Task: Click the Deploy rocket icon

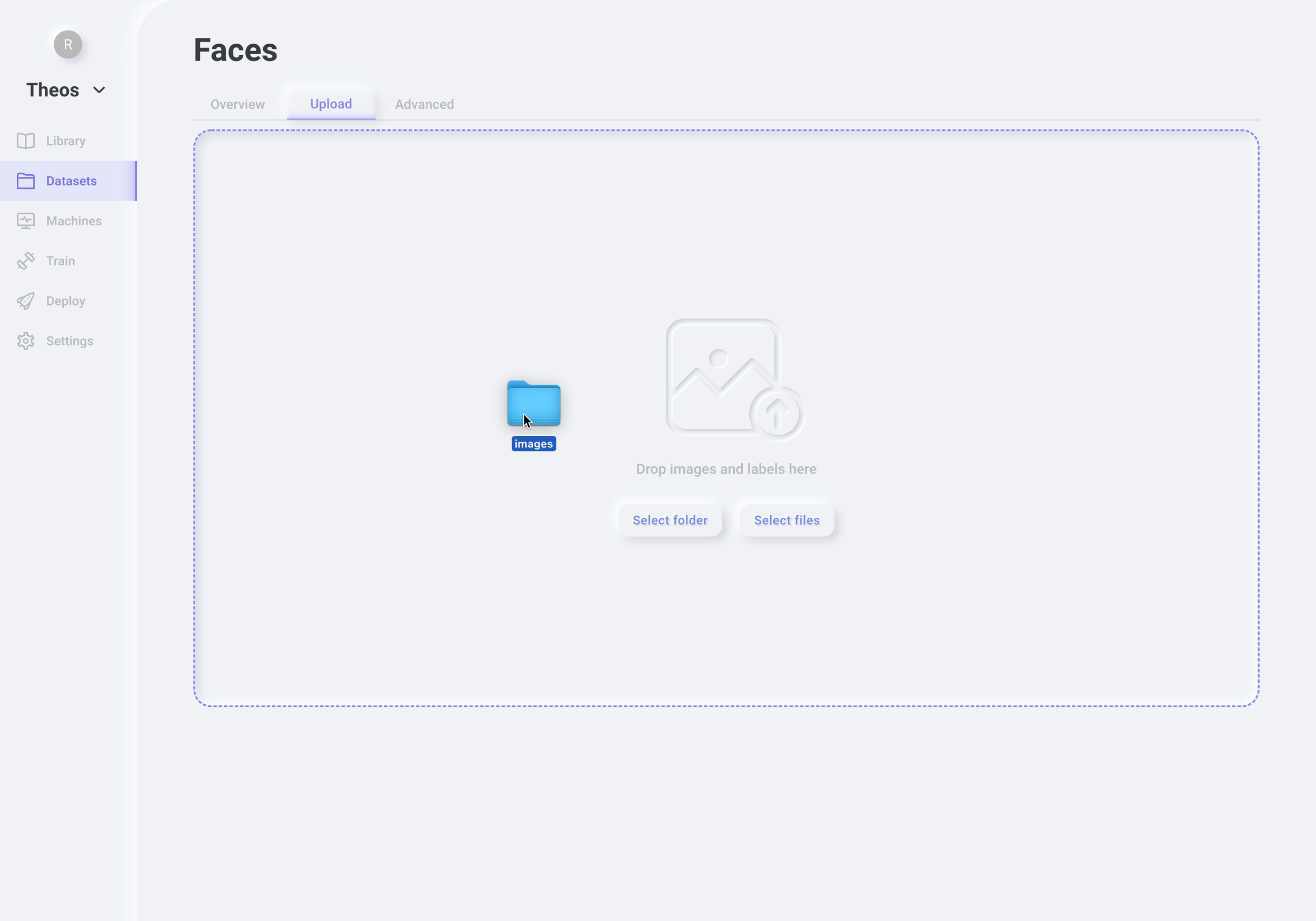Action: tap(26, 302)
